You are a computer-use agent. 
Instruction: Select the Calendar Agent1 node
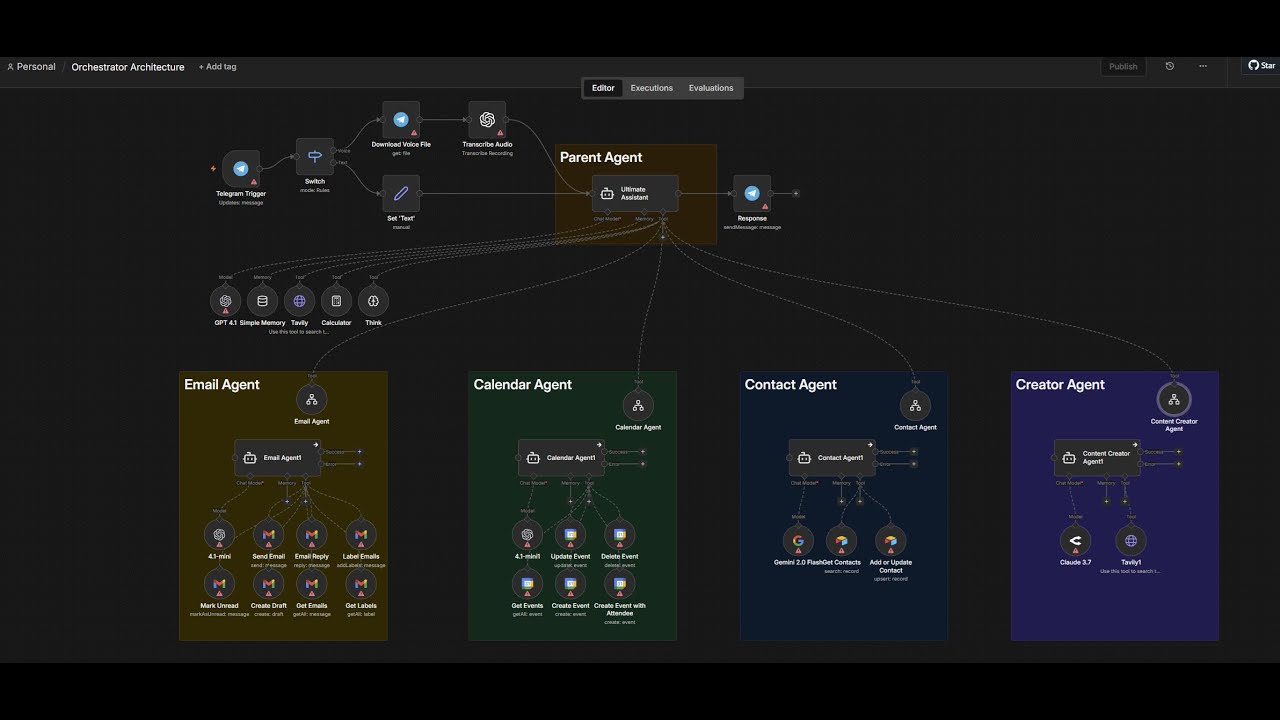(561, 458)
